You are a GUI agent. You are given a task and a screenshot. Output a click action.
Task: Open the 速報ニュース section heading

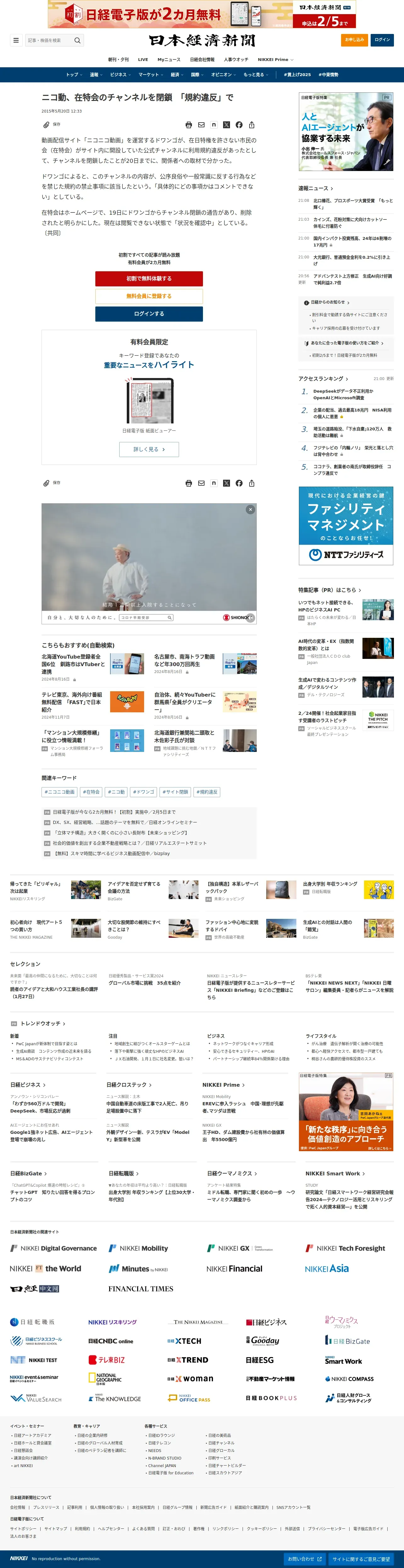(316, 188)
